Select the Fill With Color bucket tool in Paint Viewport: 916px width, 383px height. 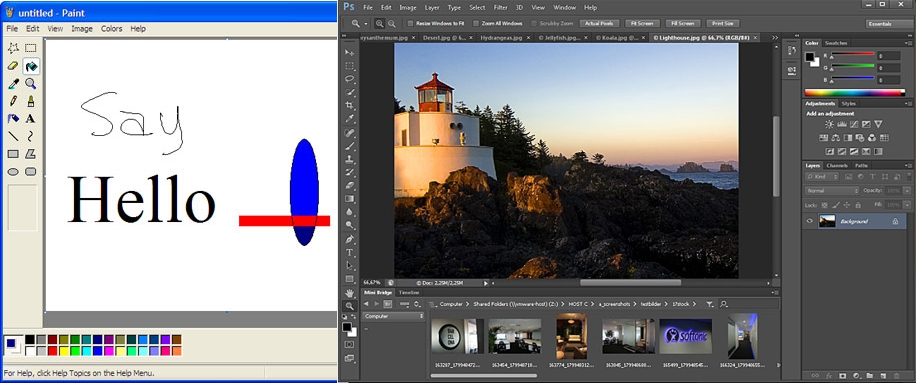pyautogui.click(x=31, y=66)
